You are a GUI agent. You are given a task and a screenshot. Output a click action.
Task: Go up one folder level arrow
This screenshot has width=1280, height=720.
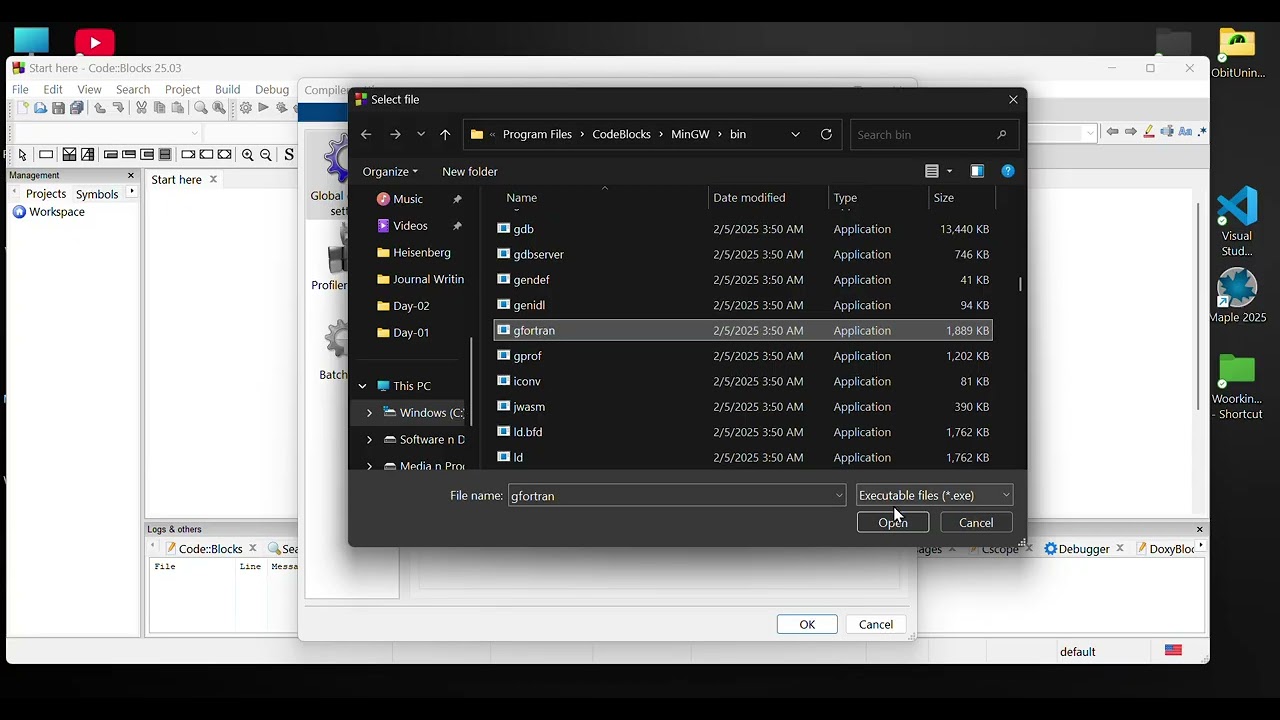click(x=445, y=134)
